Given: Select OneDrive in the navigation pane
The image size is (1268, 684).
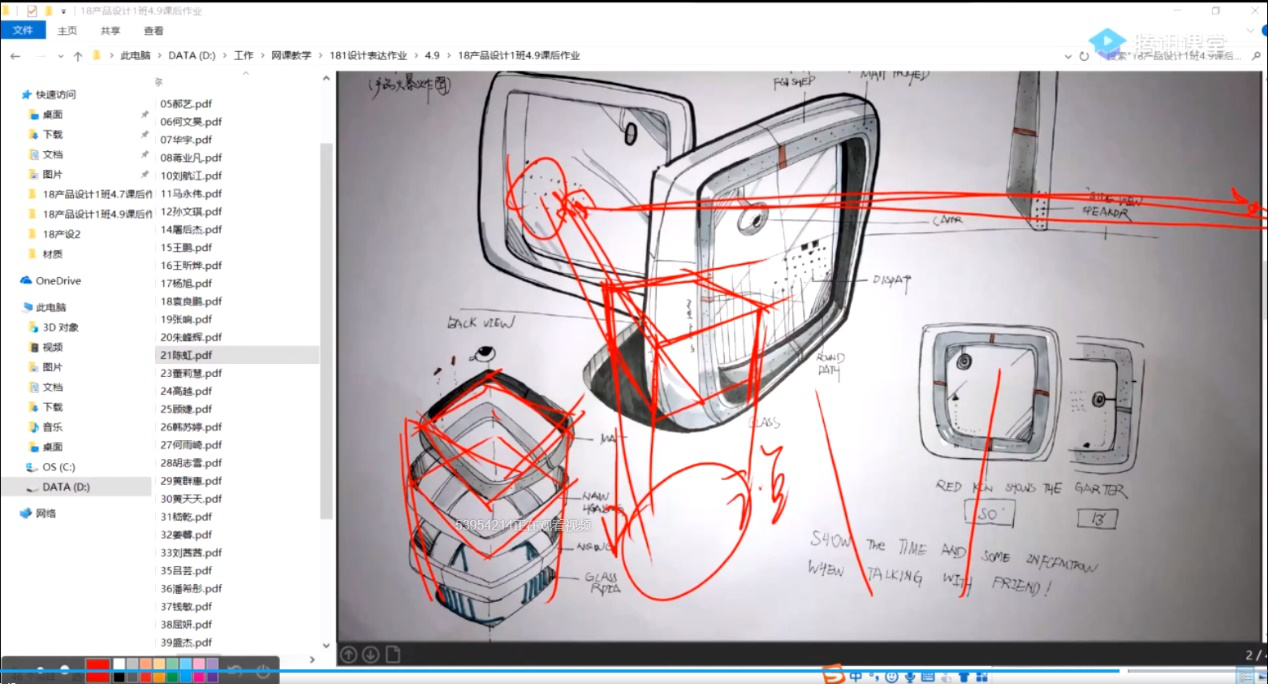Looking at the screenshot, I should tap(58, 281).
